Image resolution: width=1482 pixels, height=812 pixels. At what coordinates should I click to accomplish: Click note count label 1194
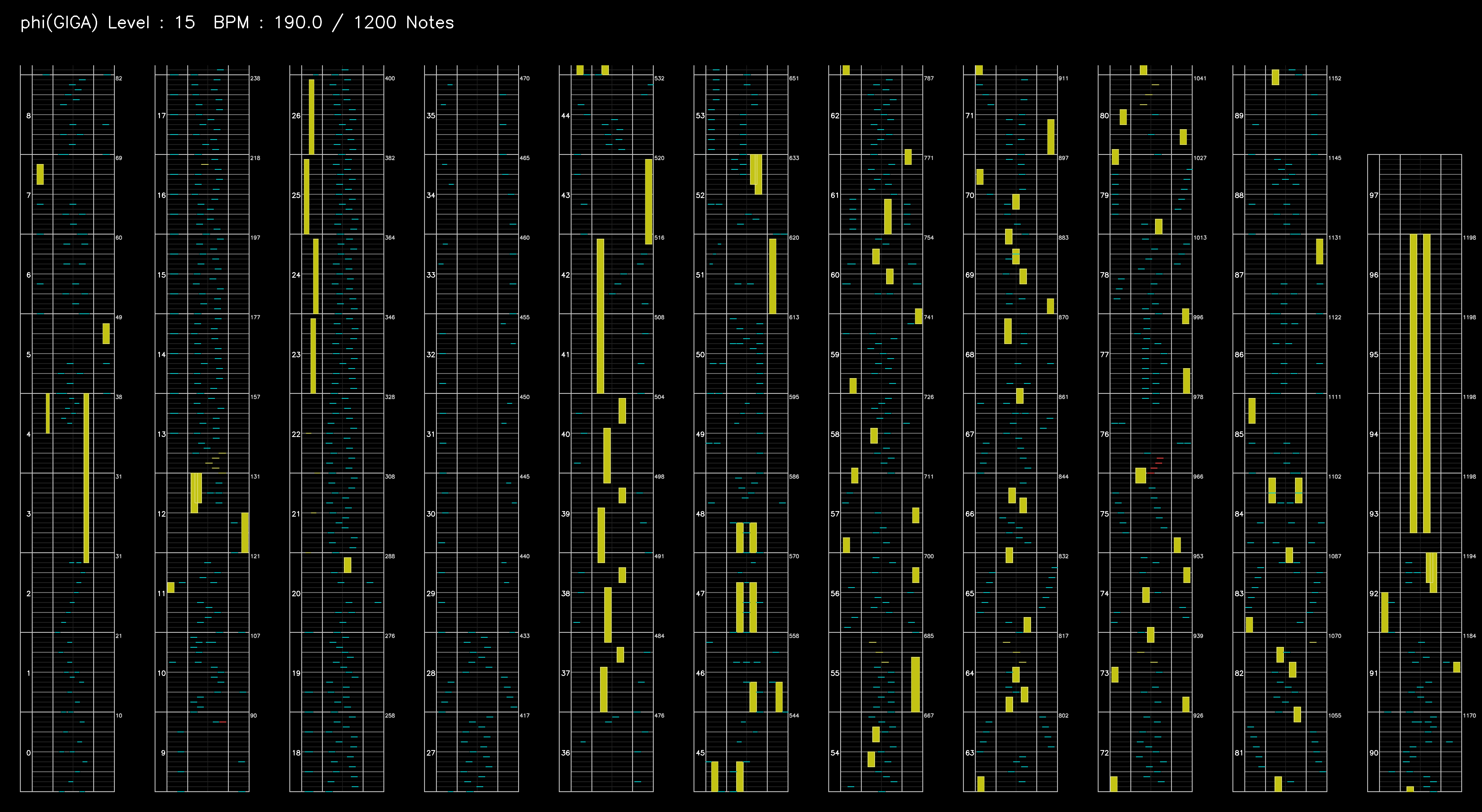[x=1469, y=556]
